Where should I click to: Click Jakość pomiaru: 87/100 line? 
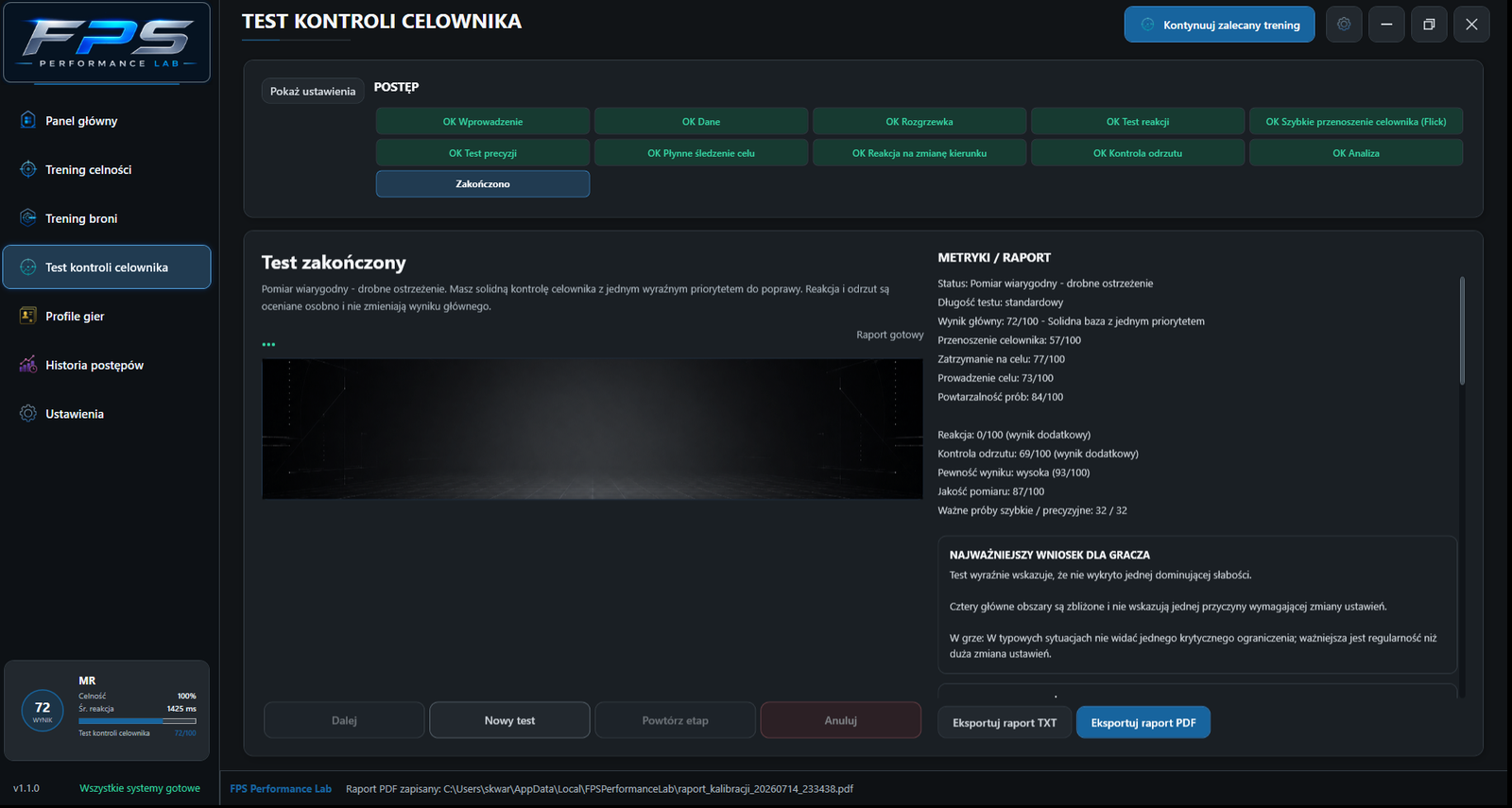pos(990,491)
